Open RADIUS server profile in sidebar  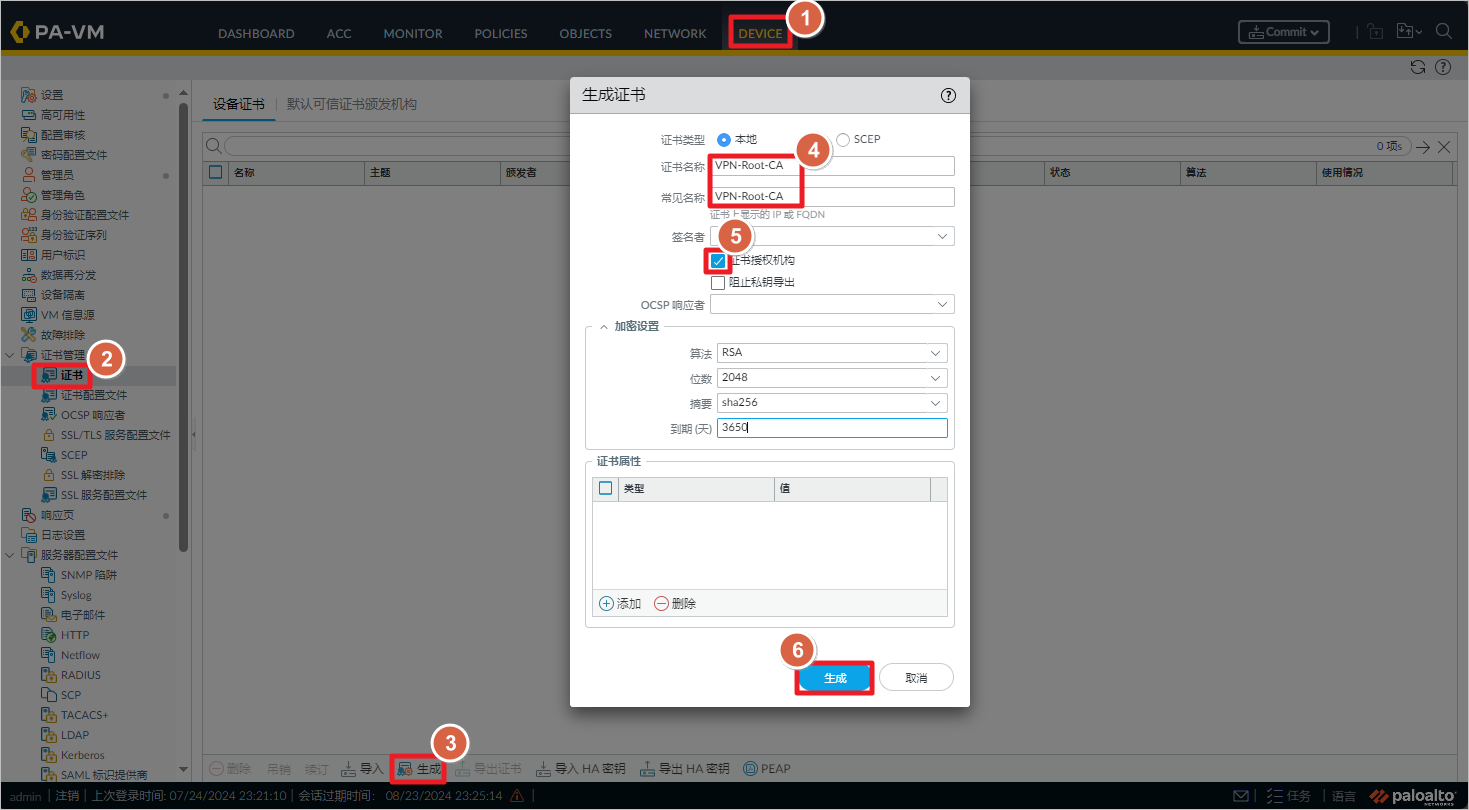click(x=80, y=675)
